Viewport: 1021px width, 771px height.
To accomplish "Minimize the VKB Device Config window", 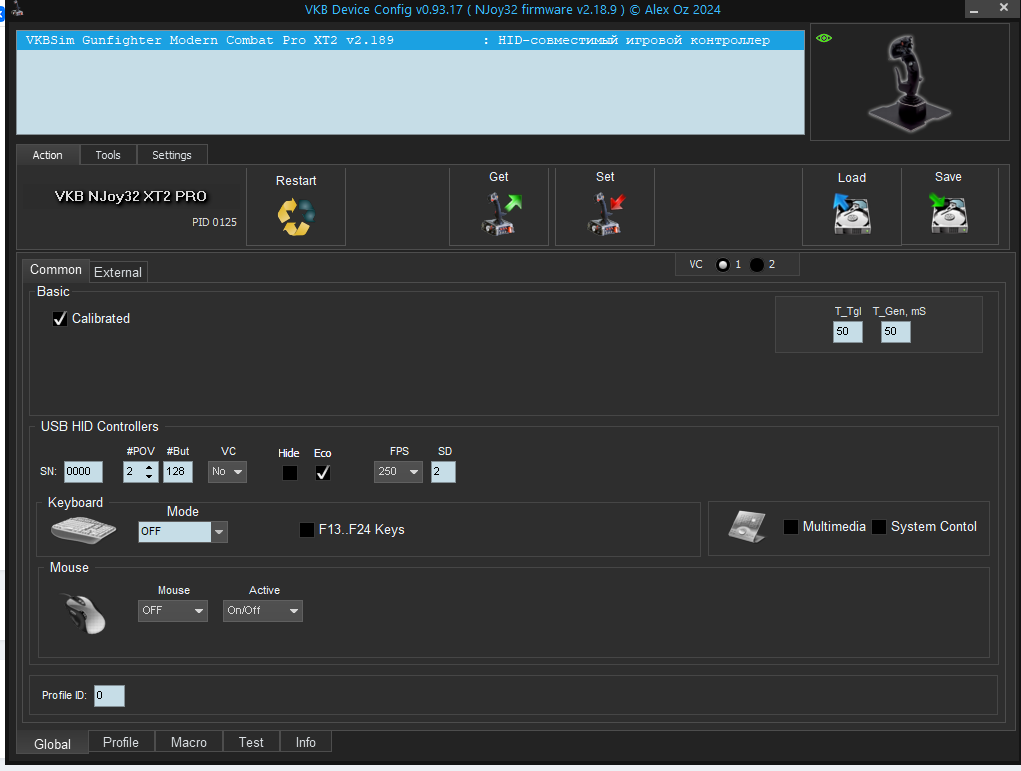I will pos(974,10).
